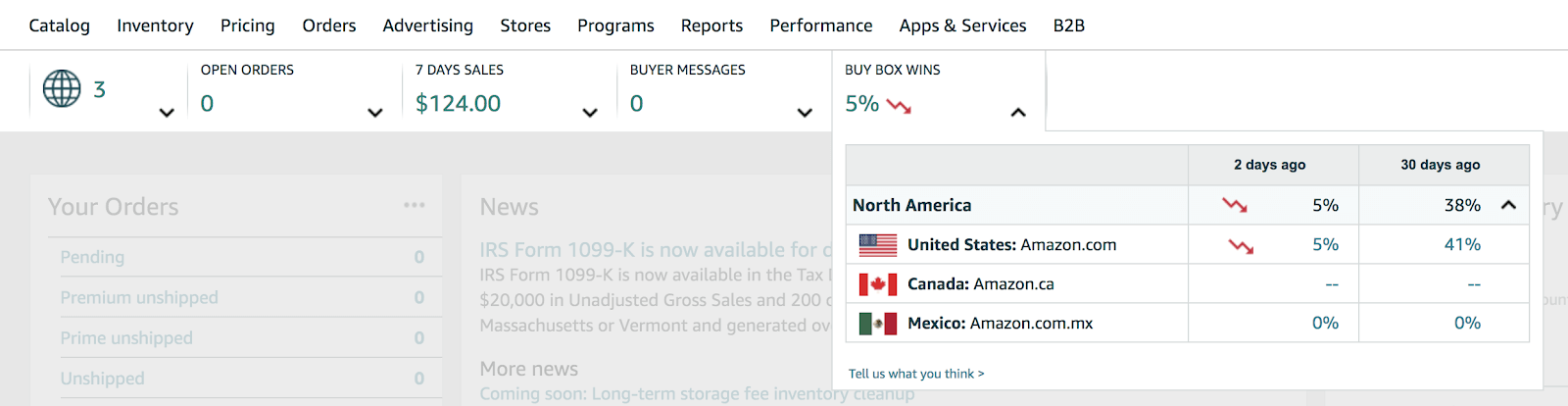This screenshot has width=1568, height=406.
Task: Click Canada 30 days ago dash value
Action: point(1474,284)
